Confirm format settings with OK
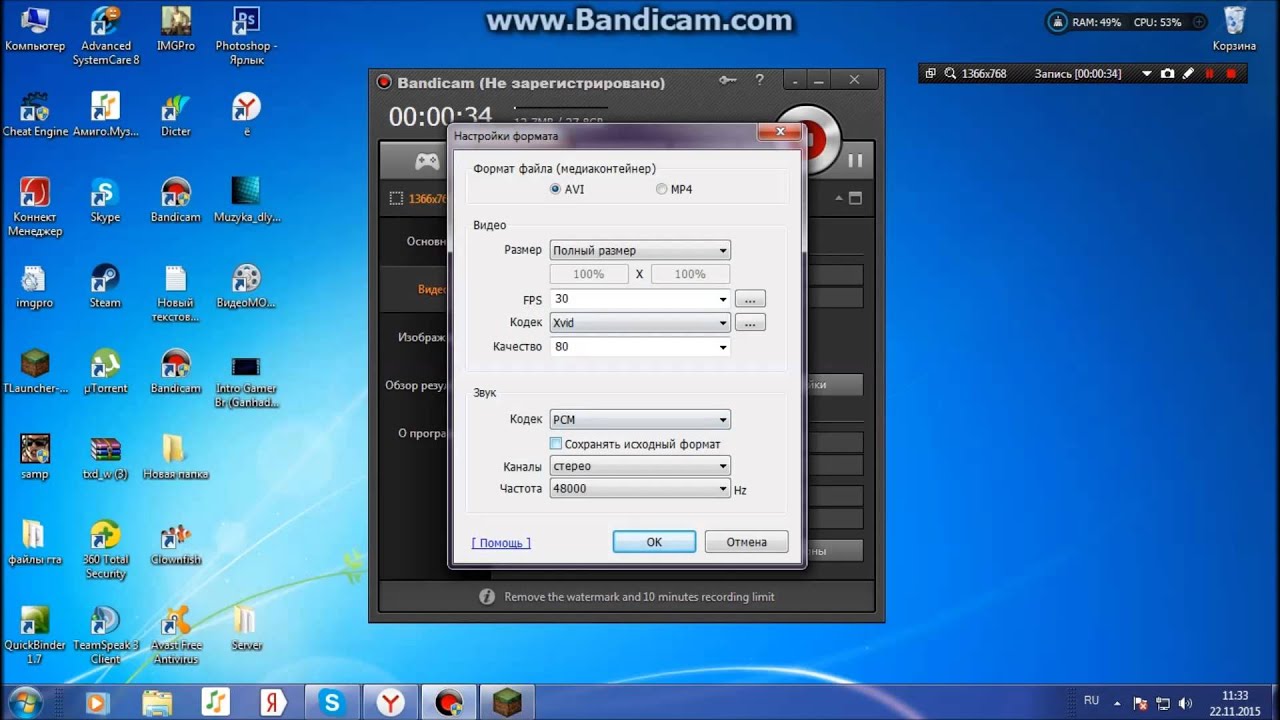 [x=654, y=542]
